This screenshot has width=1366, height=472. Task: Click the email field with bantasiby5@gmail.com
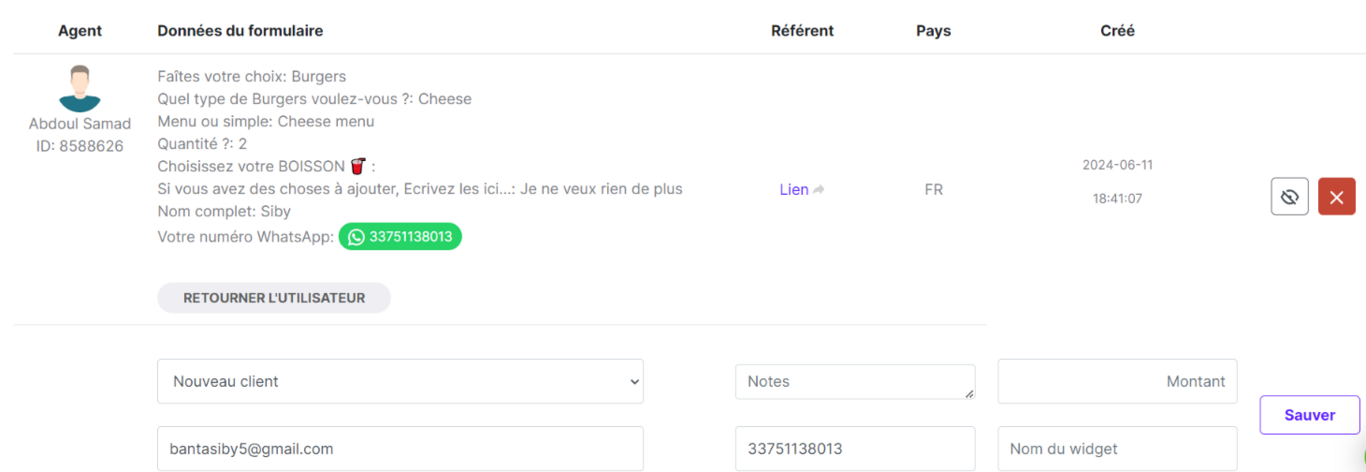point(400,449)
